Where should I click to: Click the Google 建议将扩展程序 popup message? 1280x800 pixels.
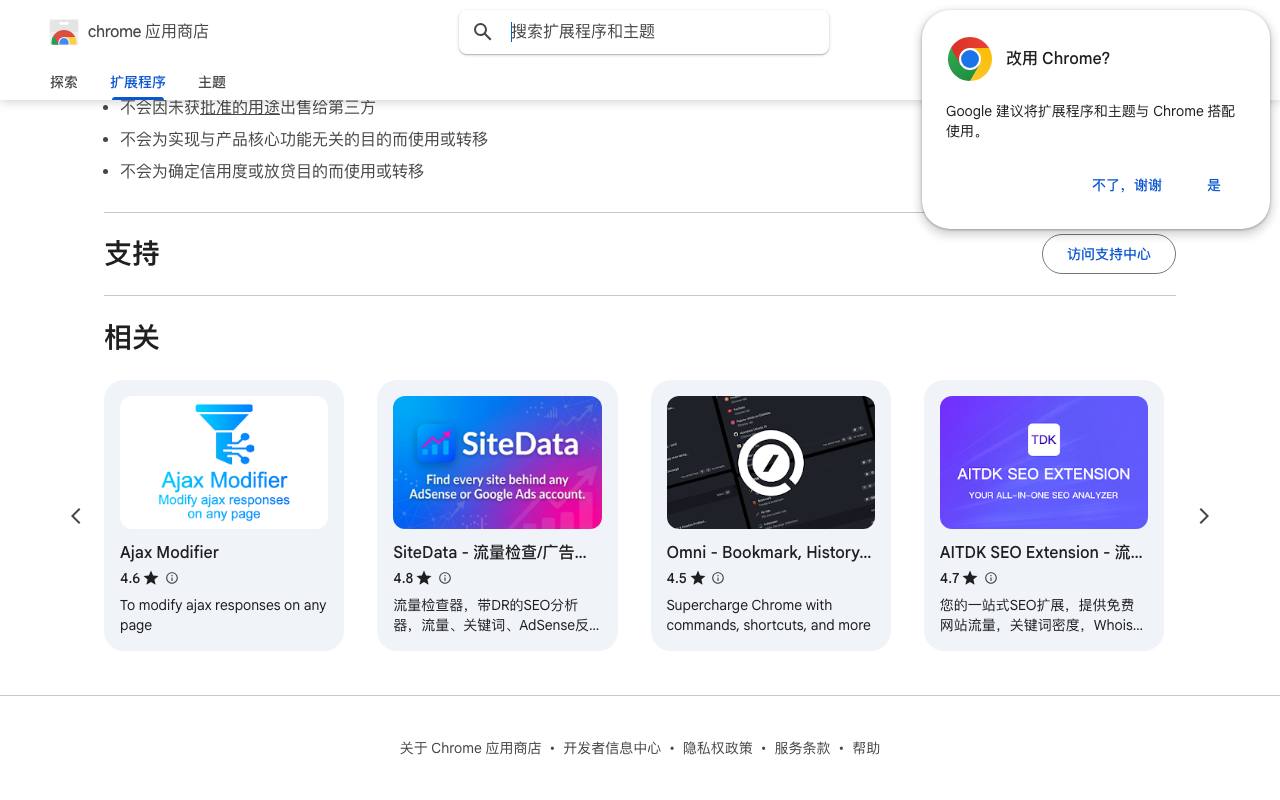(1091, 121)
